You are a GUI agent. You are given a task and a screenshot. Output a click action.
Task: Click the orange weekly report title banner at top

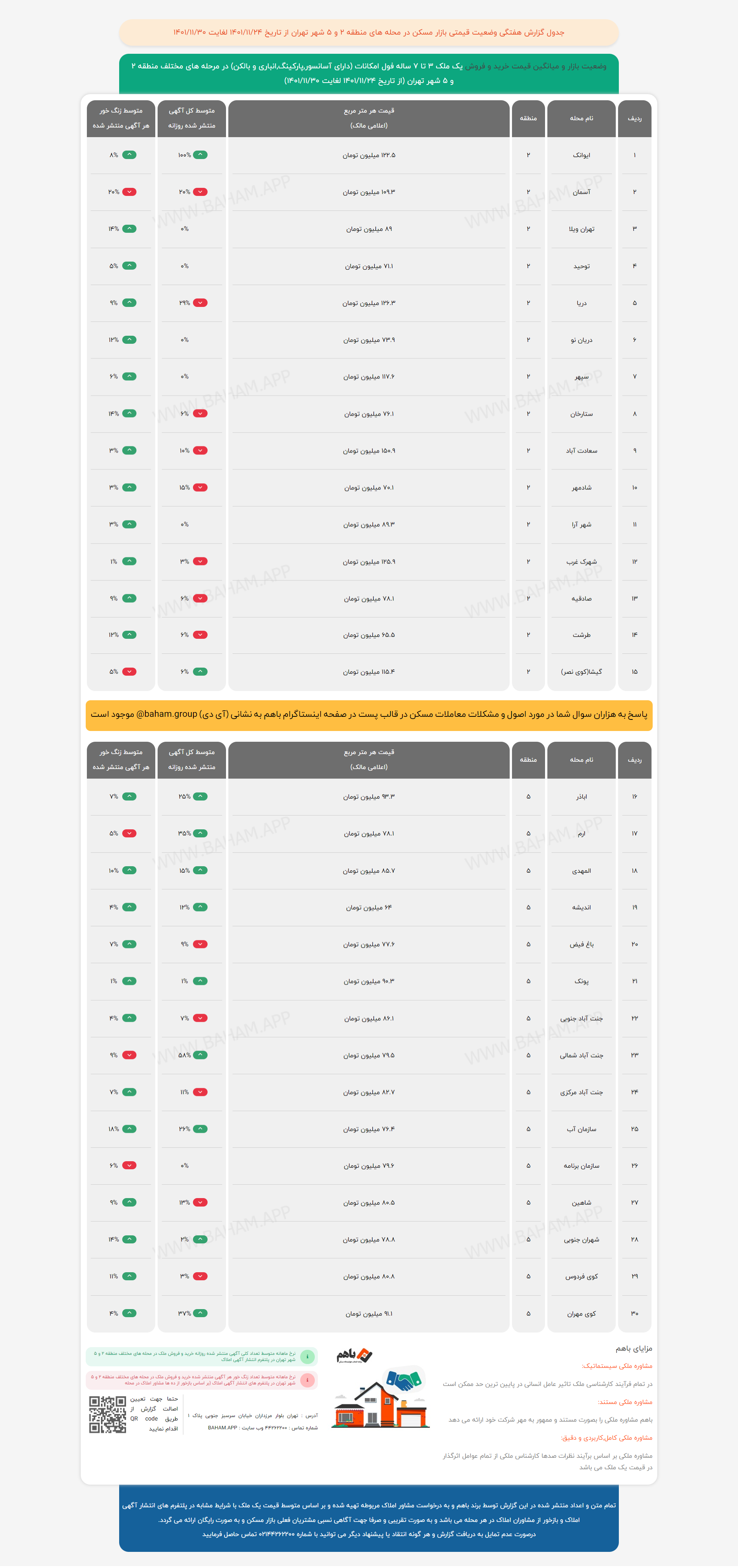coord(368,32)
